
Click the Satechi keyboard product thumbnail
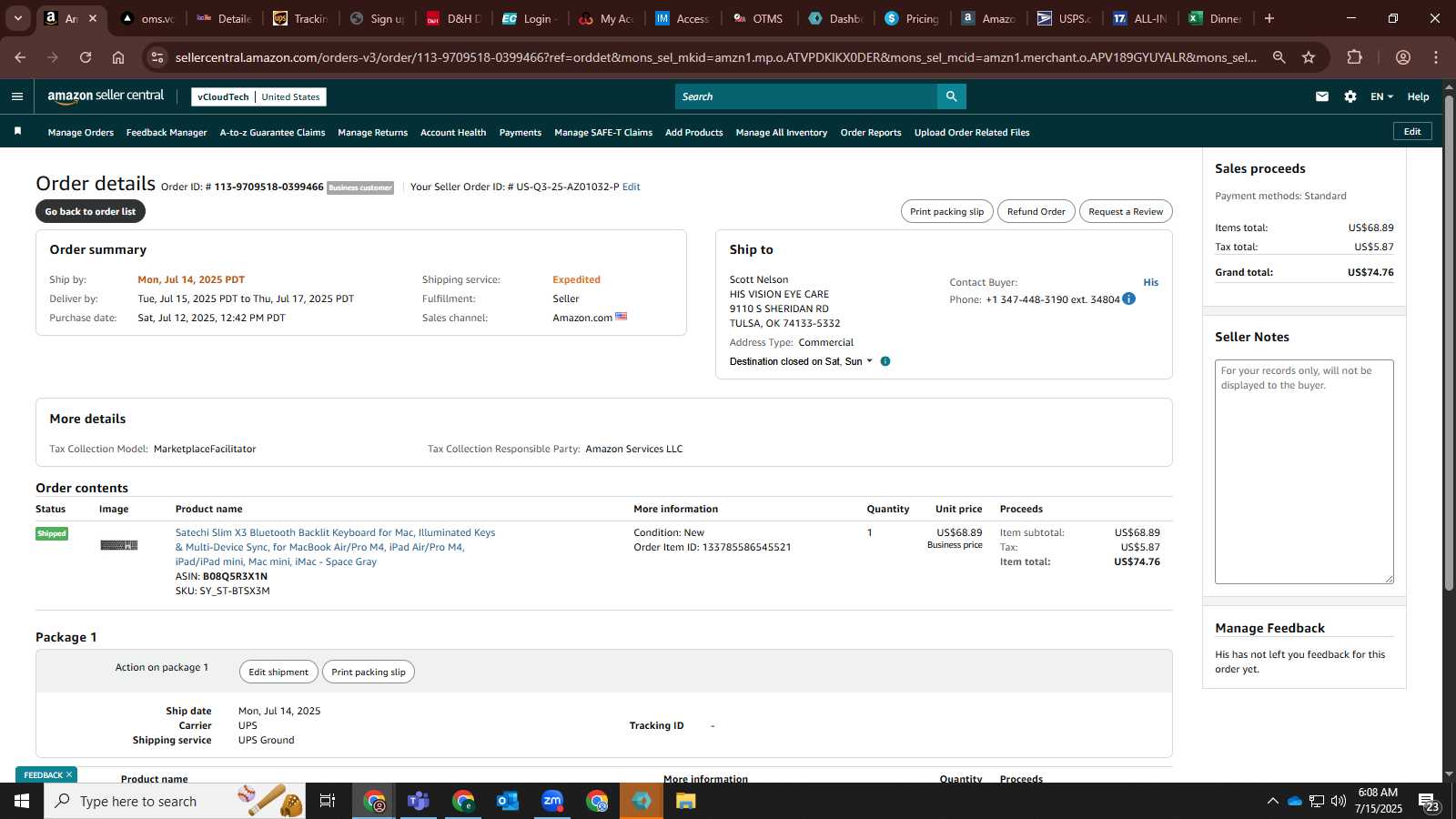pyautogui.click(x=119, y=545)
